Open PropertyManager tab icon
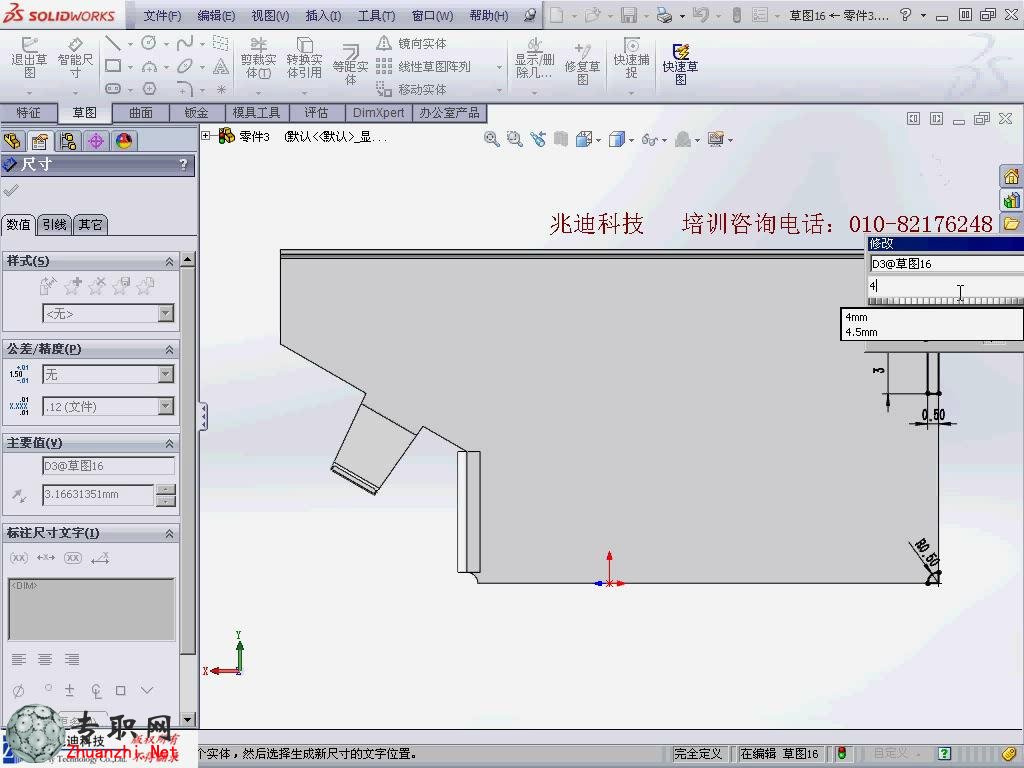Viewport: 1024px width, 768px height. click(x=40, y=141)
